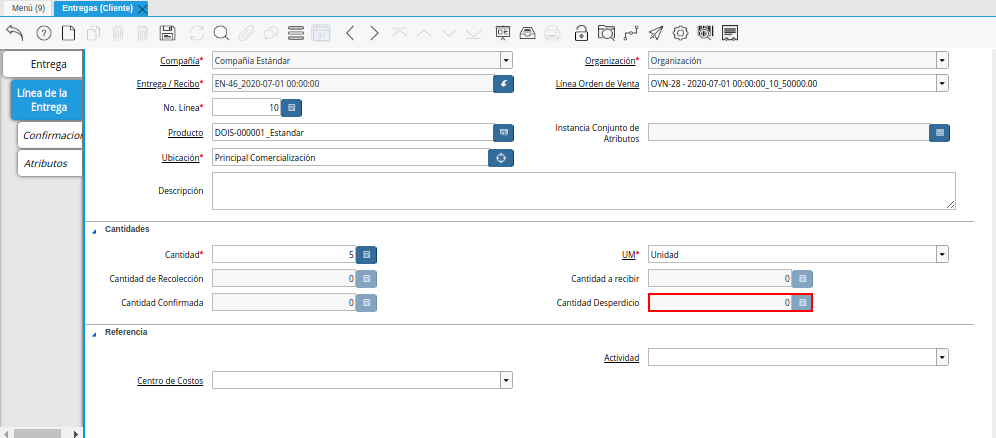The image size is (996, 438).
Task: Open process gear icon in toolbar
Action: (681, 33)
